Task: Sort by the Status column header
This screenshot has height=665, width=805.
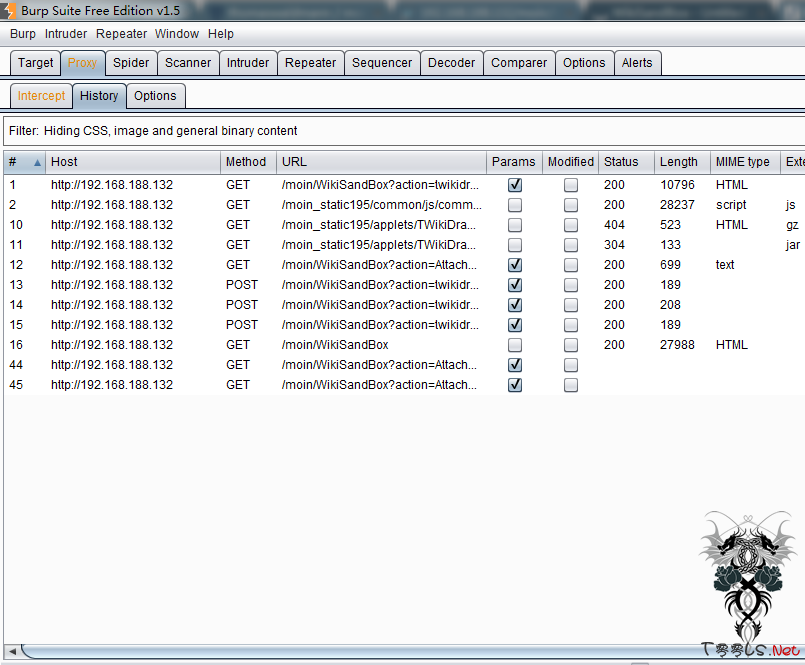Action: [626, 162]
